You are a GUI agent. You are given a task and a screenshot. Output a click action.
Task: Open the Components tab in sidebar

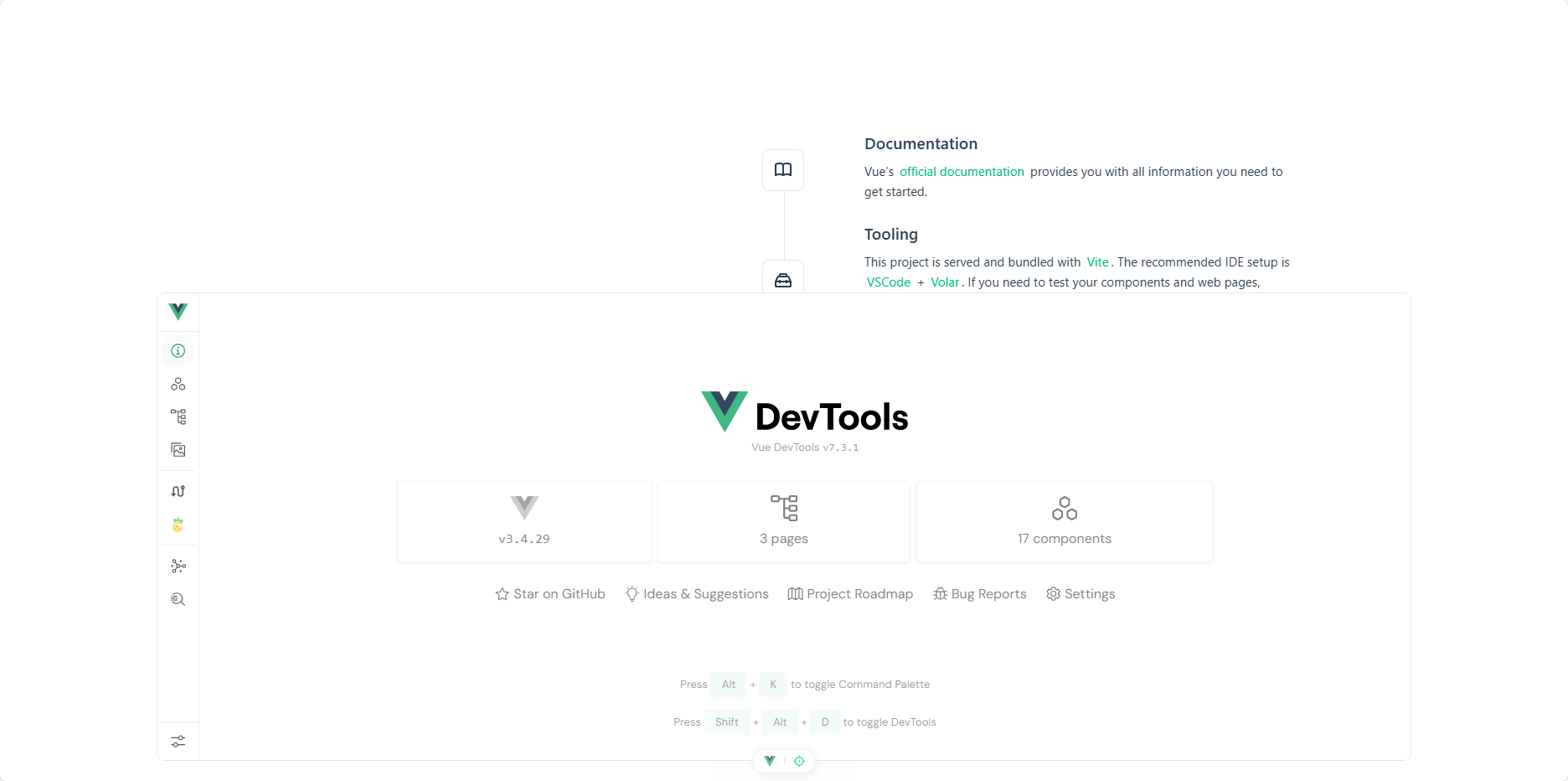(178, 384)
